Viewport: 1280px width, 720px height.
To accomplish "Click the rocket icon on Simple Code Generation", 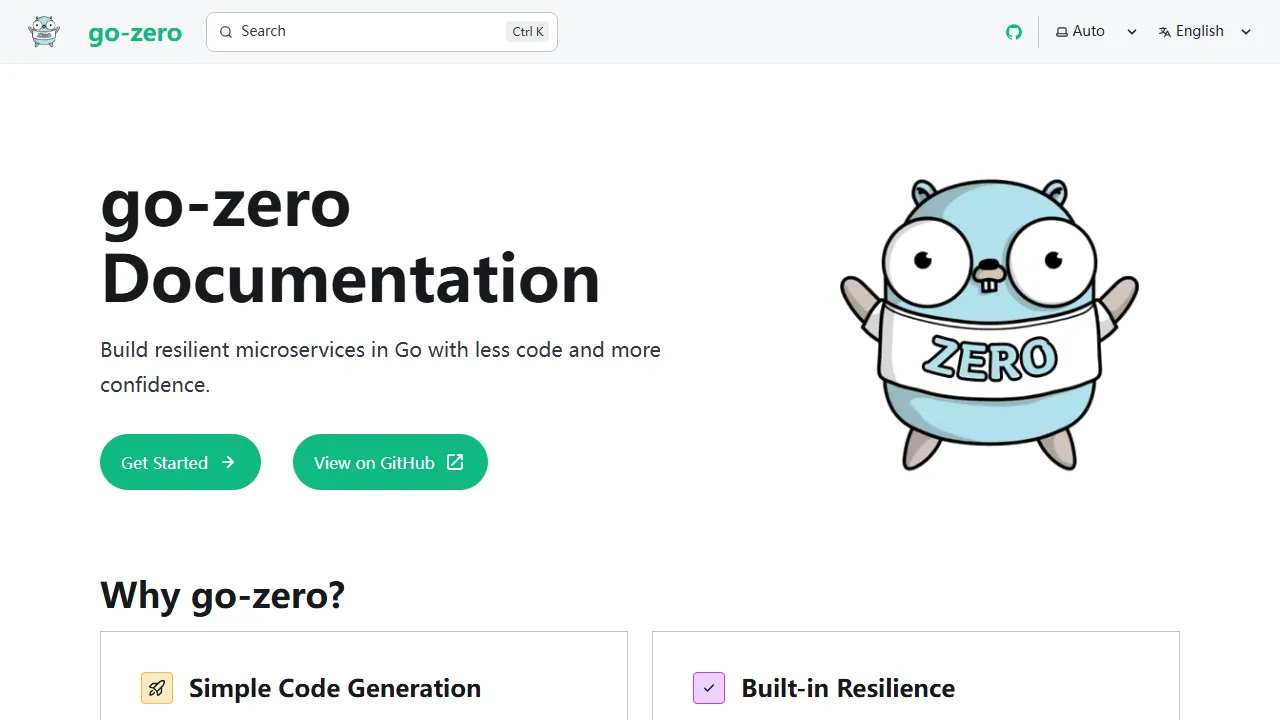I will coord(156,688).
